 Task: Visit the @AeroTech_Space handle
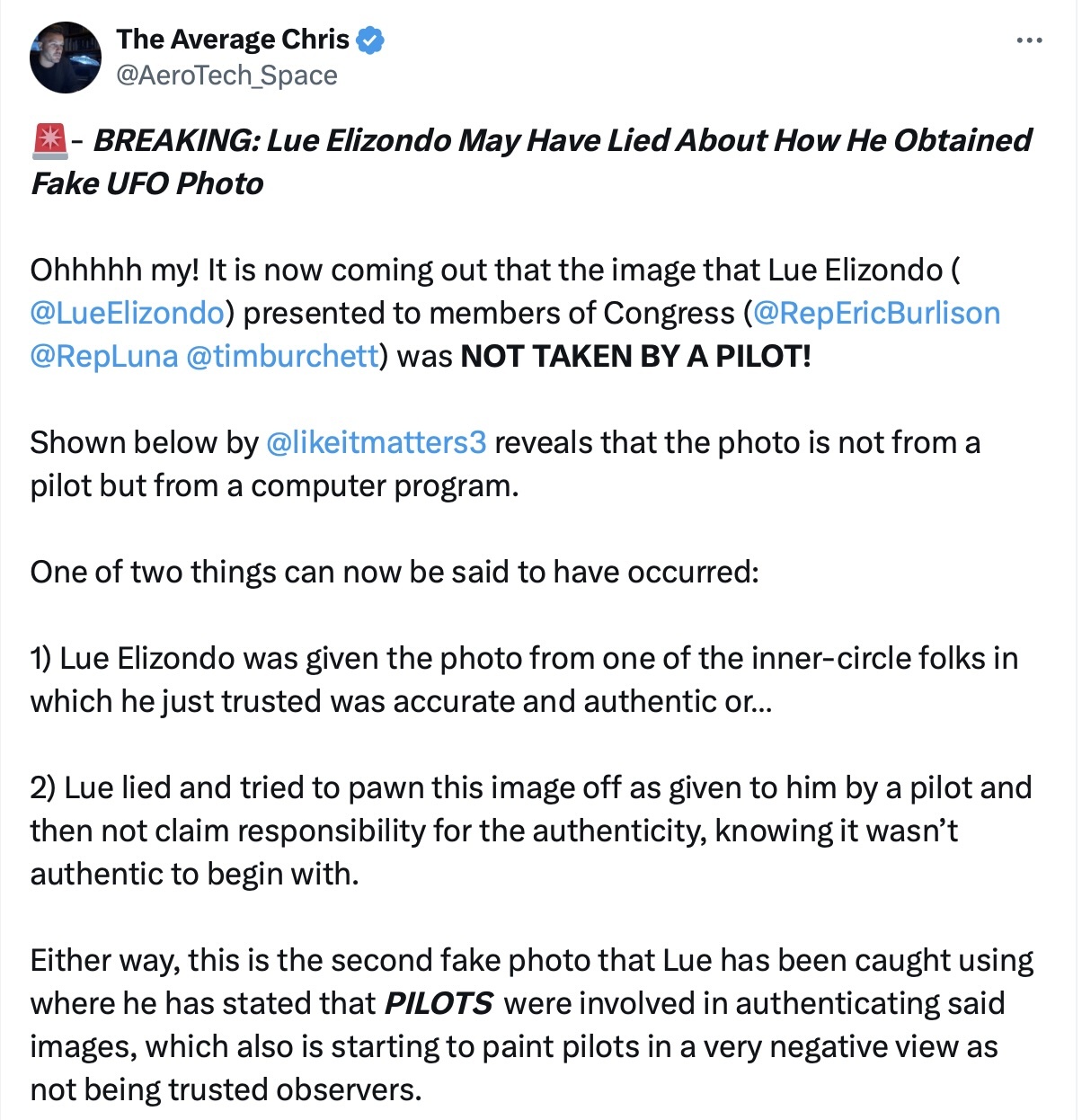point(226,76)
